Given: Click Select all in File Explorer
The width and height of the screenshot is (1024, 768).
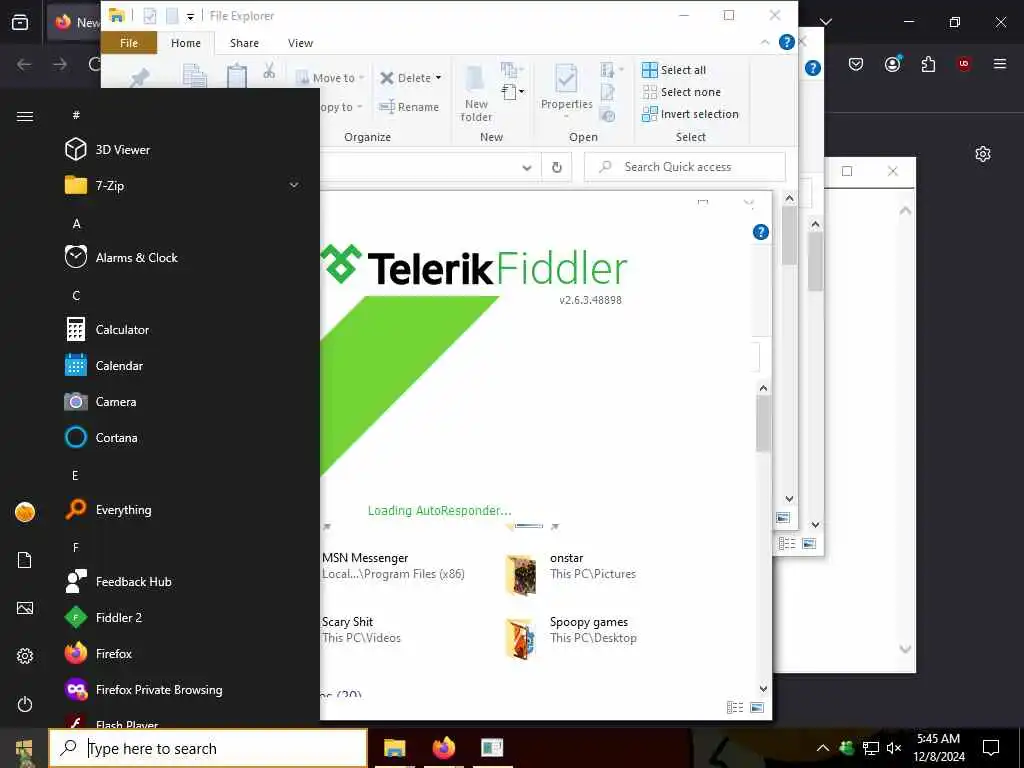Looking at the screenshot, I should (x=674, y=70).
